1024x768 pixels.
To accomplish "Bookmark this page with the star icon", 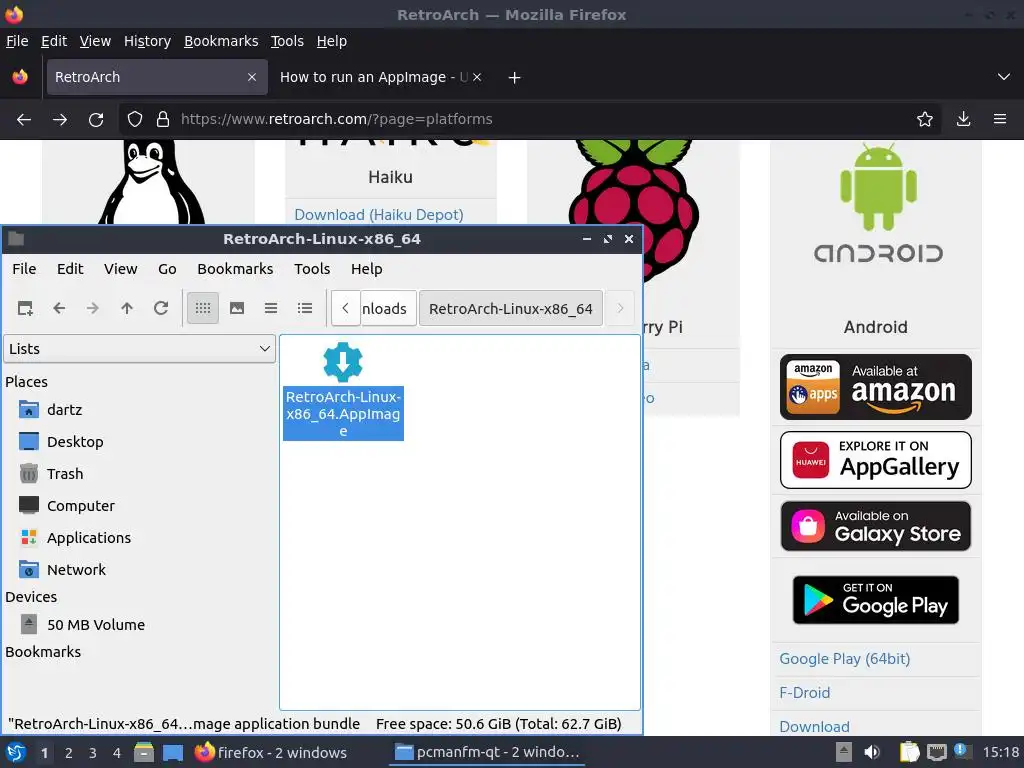I will (x=925, y=120).
